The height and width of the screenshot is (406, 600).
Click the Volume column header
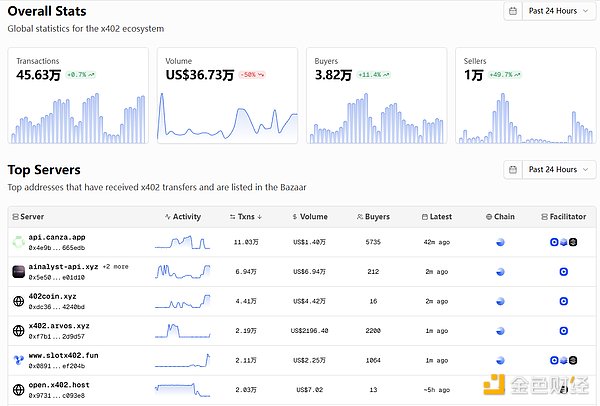(x=309, y=216)
